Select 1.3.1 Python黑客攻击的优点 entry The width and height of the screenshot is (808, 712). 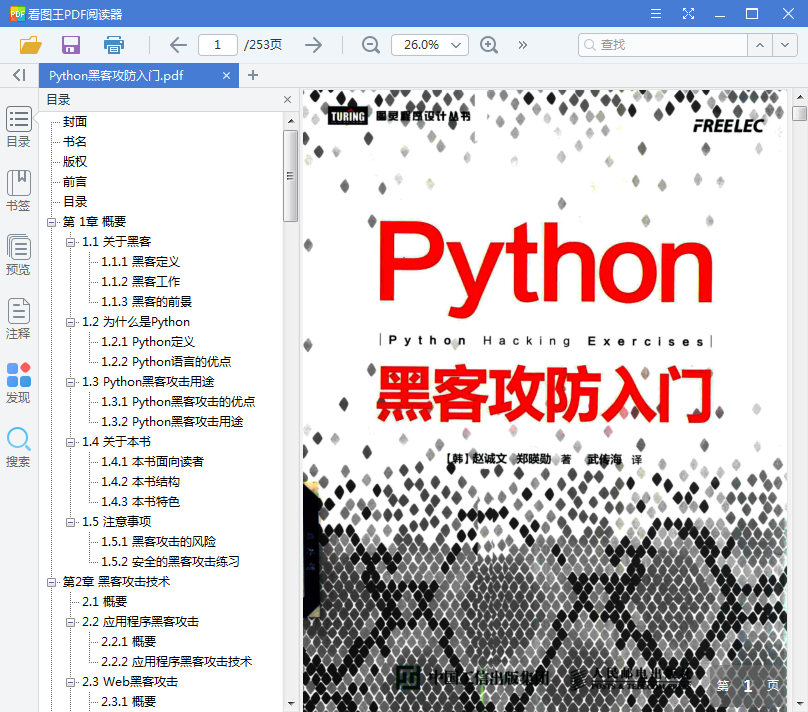coord(178,402)
